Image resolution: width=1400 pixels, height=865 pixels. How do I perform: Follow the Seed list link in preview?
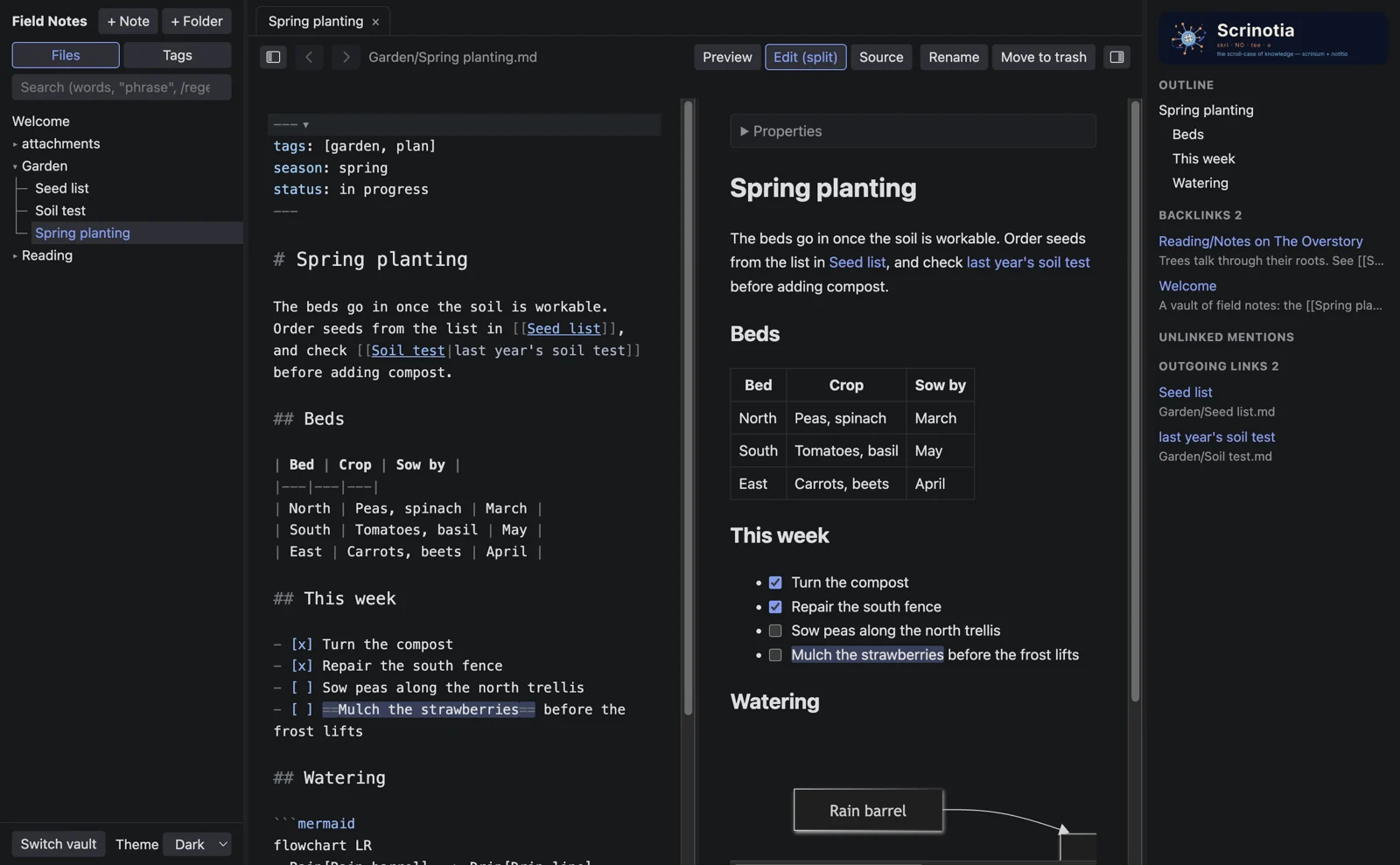click(x=857, y=262)
